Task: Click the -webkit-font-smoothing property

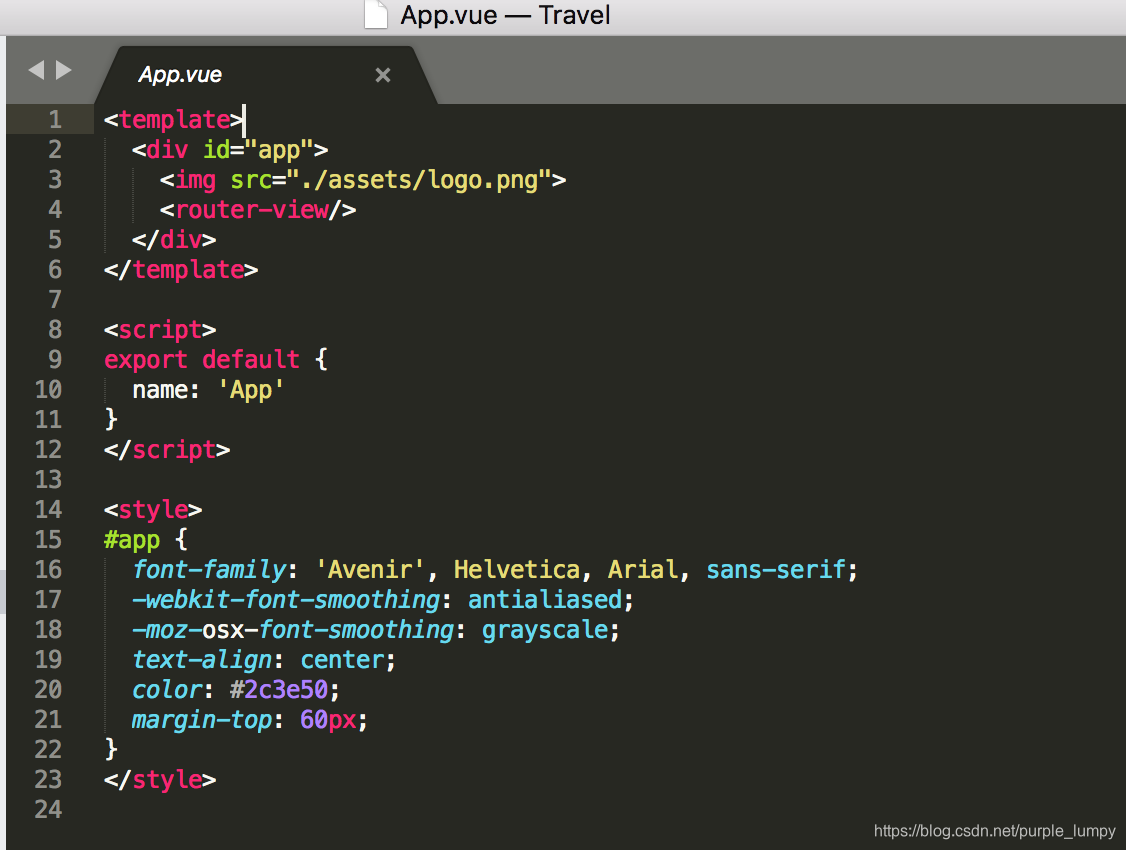Action: [x=287, y=600]
